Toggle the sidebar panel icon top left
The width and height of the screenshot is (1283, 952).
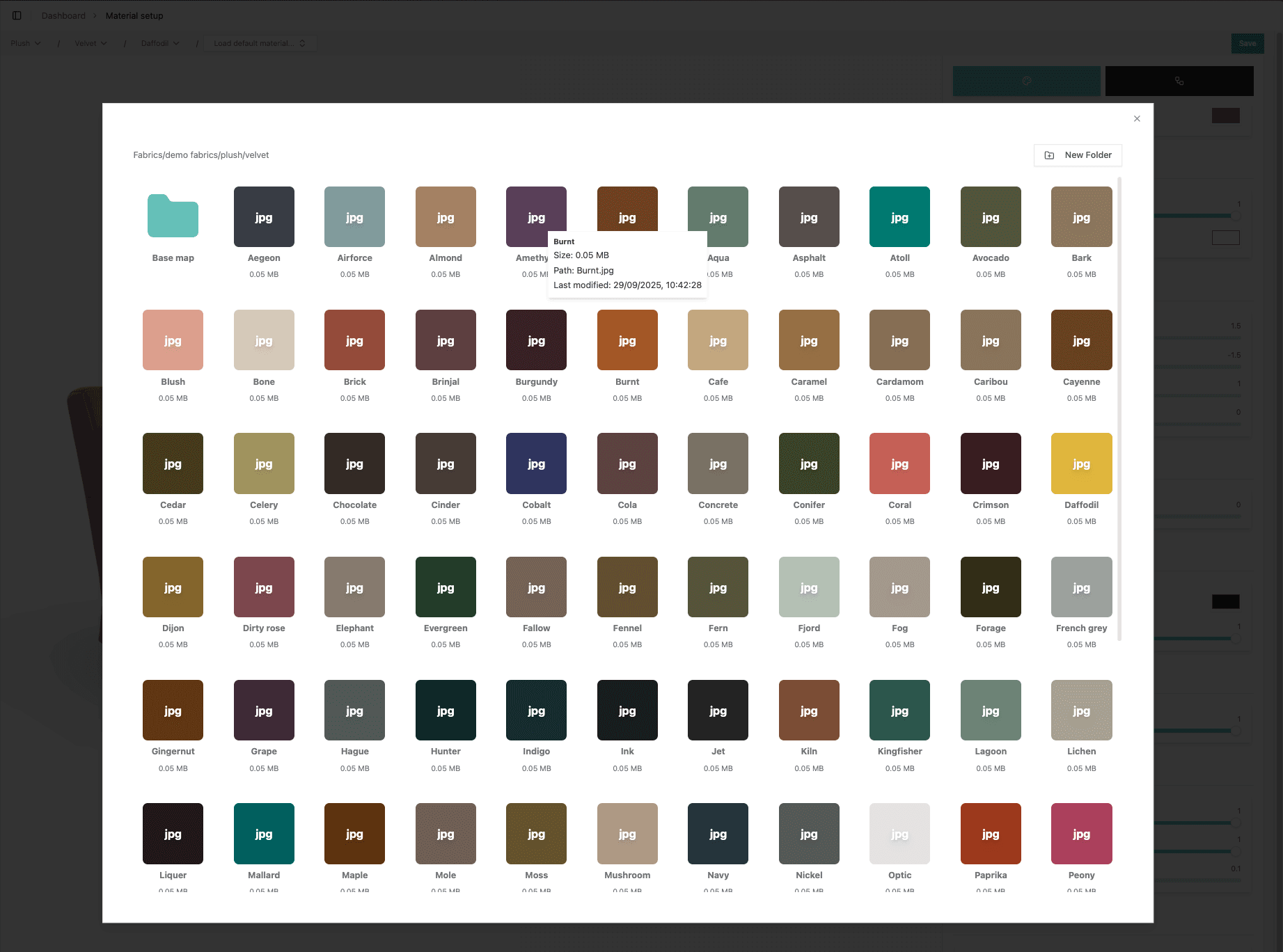tap(17, 15)
